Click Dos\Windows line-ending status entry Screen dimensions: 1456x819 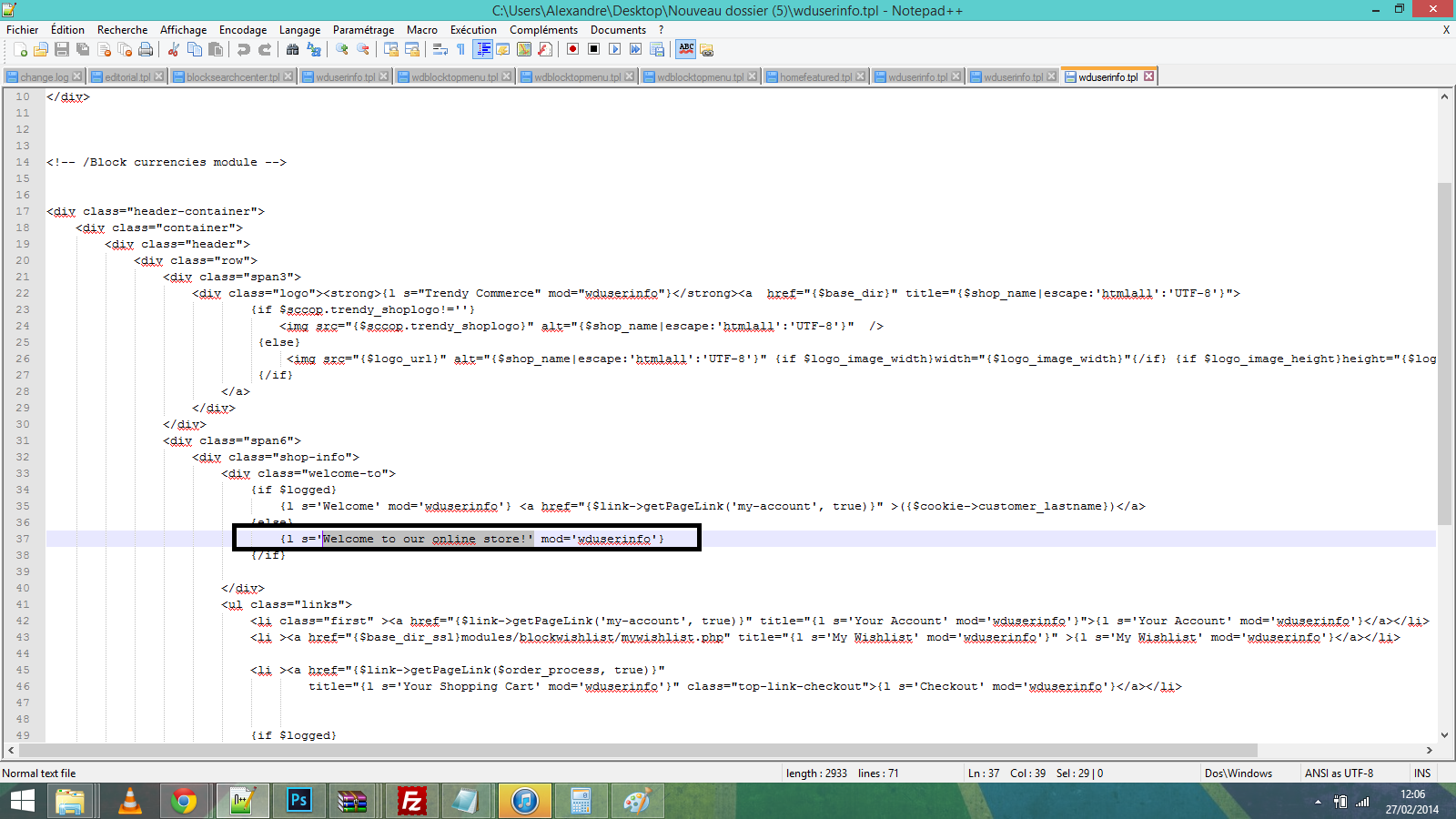[x=1239, y=773]
